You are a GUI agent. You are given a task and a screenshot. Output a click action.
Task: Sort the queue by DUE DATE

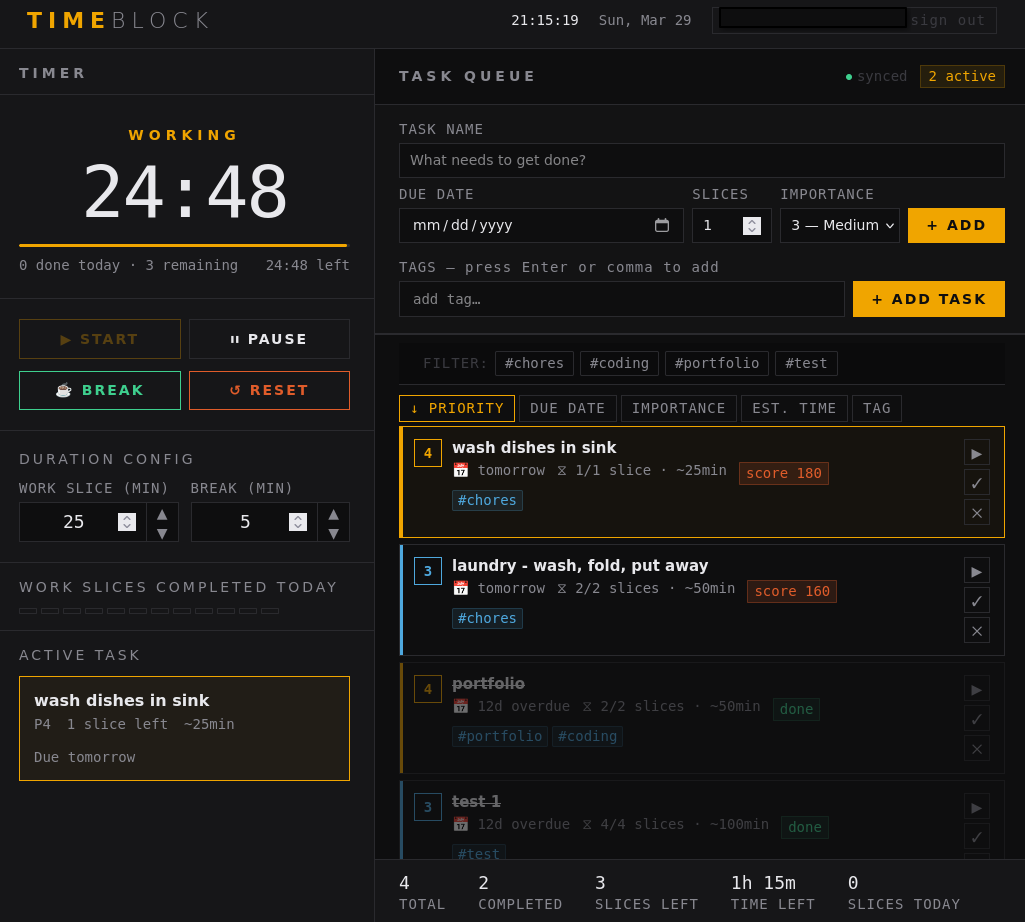567,408
